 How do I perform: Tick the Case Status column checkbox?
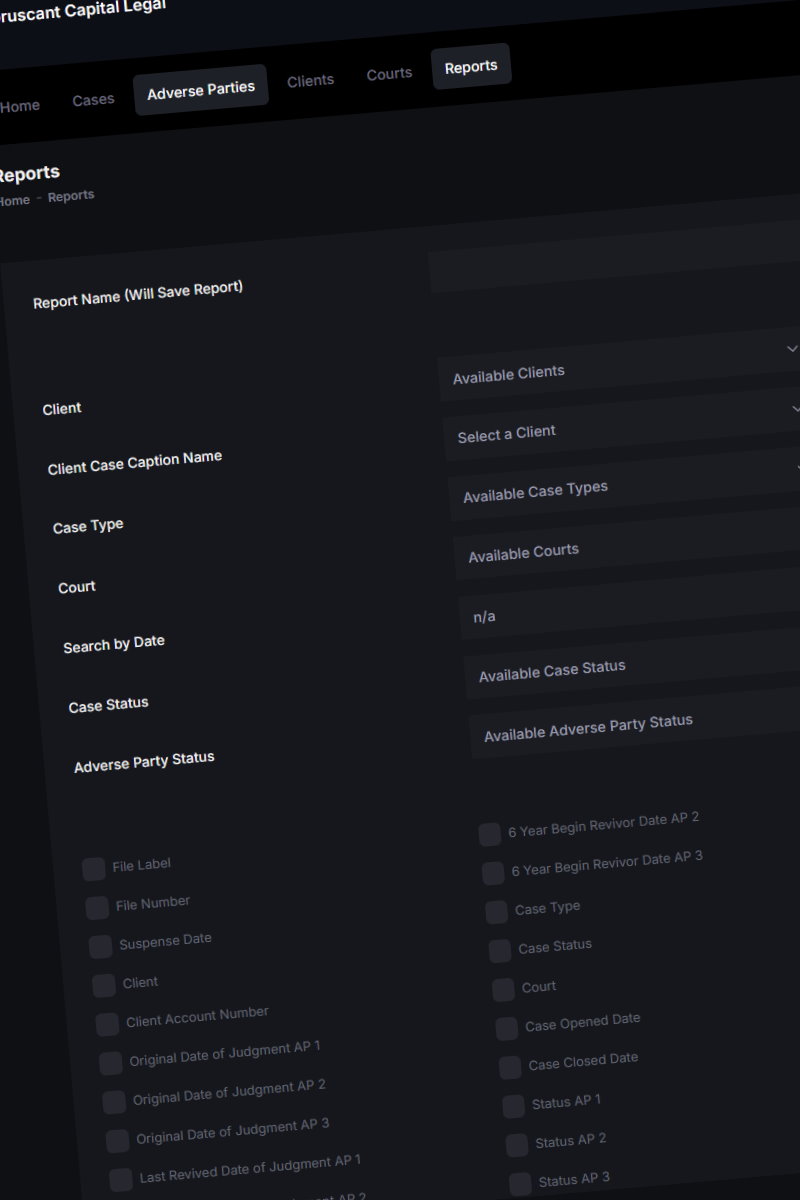[500, 951]
